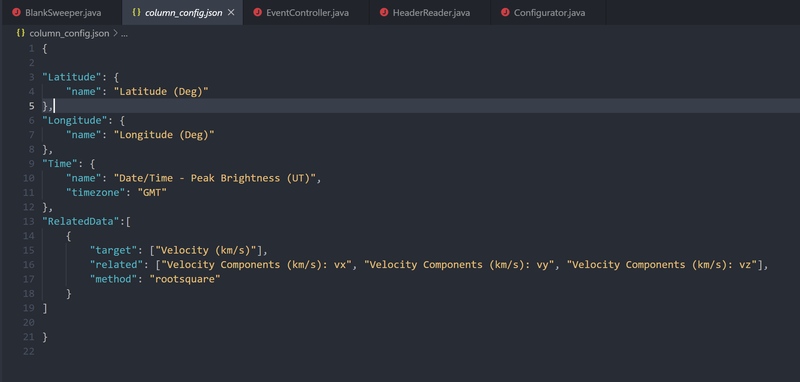Switch to the HeaderReader.java tab
This screenshot has width=800, height=382.
click(430, 12)
